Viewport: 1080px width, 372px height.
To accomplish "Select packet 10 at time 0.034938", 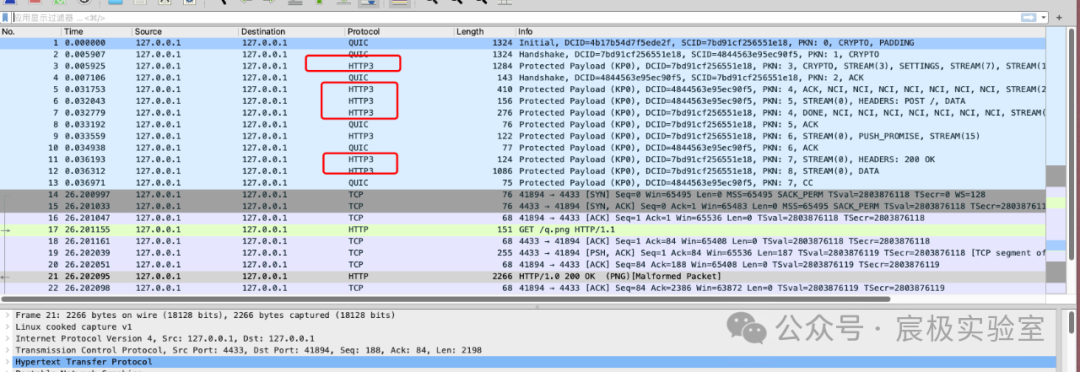I will (x=522, y=148).
